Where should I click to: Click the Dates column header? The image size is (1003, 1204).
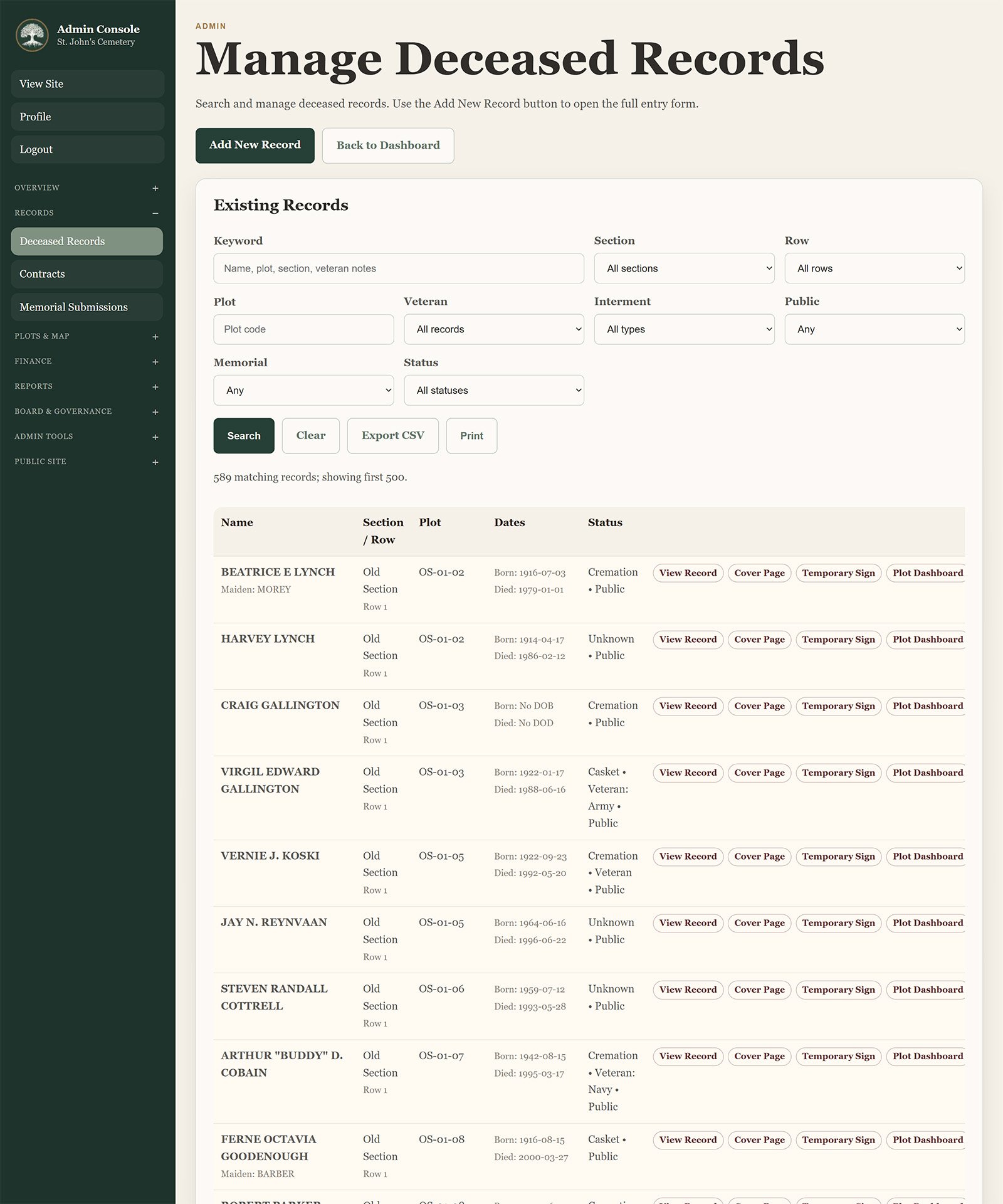(x=510, y=522)
